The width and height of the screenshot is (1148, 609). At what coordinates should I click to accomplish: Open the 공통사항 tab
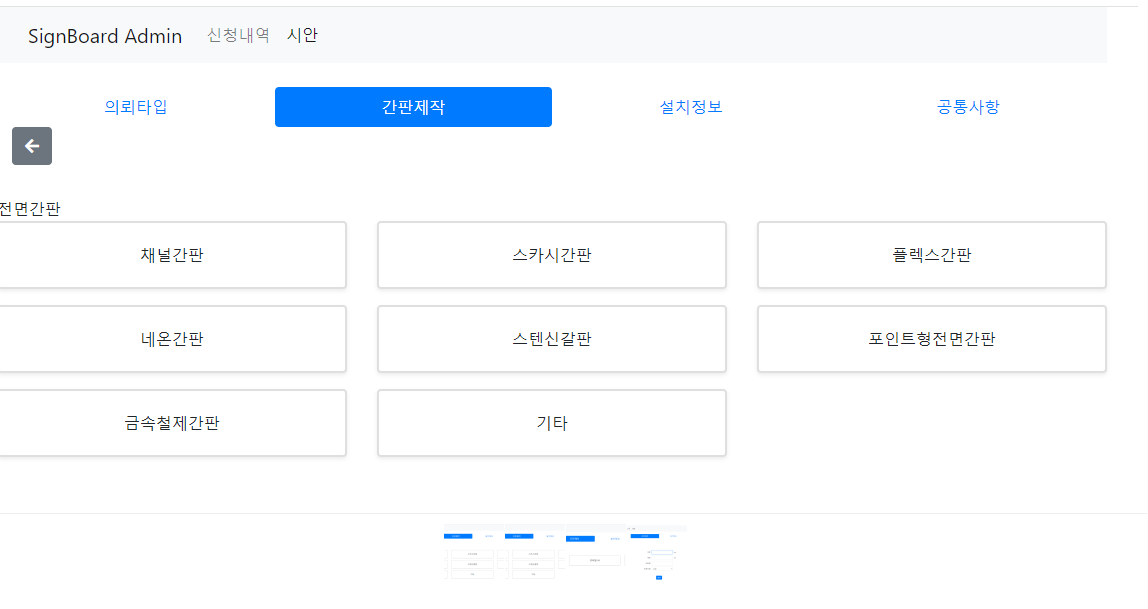point(967,107)
